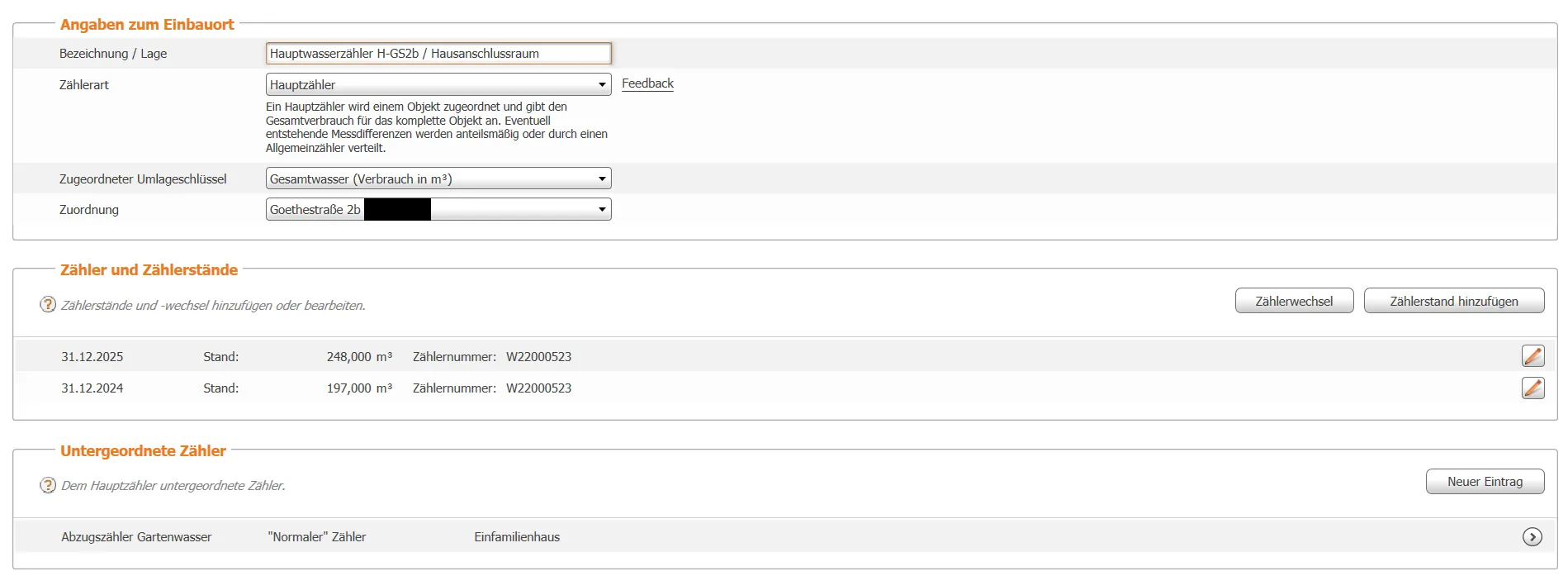Click the Zähler und Zählerstände heading

coord(149,270)
